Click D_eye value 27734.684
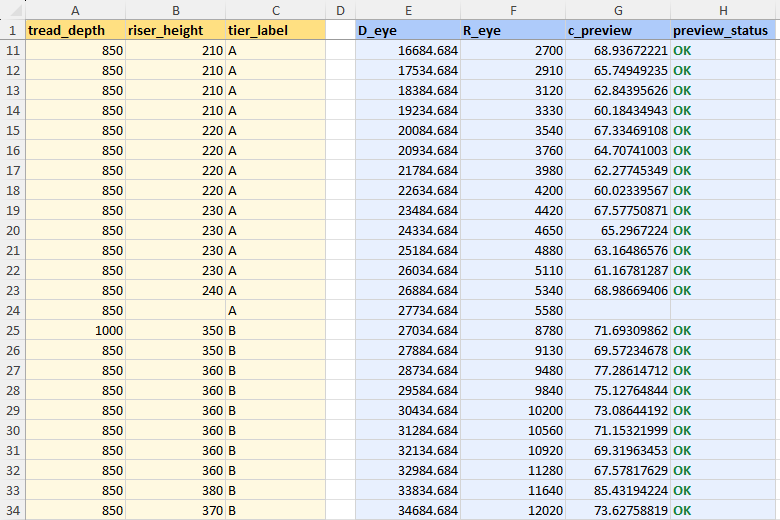780x520 pixels. point(408,311)
